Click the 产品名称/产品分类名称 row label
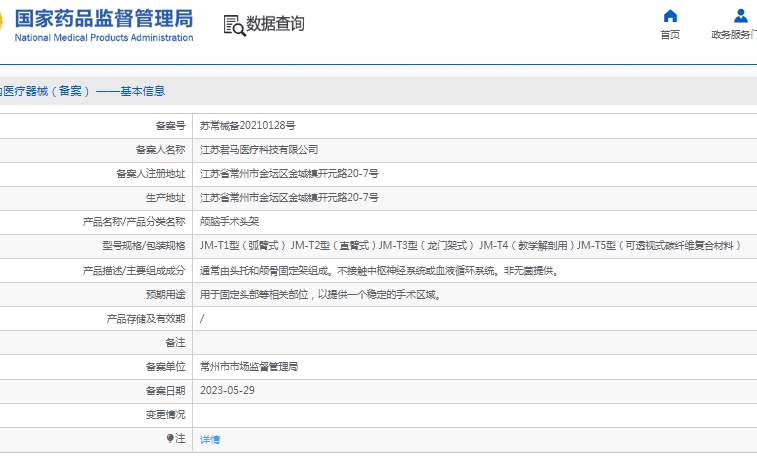This screenshot has height=458, width=757. [x=134, y=222]
